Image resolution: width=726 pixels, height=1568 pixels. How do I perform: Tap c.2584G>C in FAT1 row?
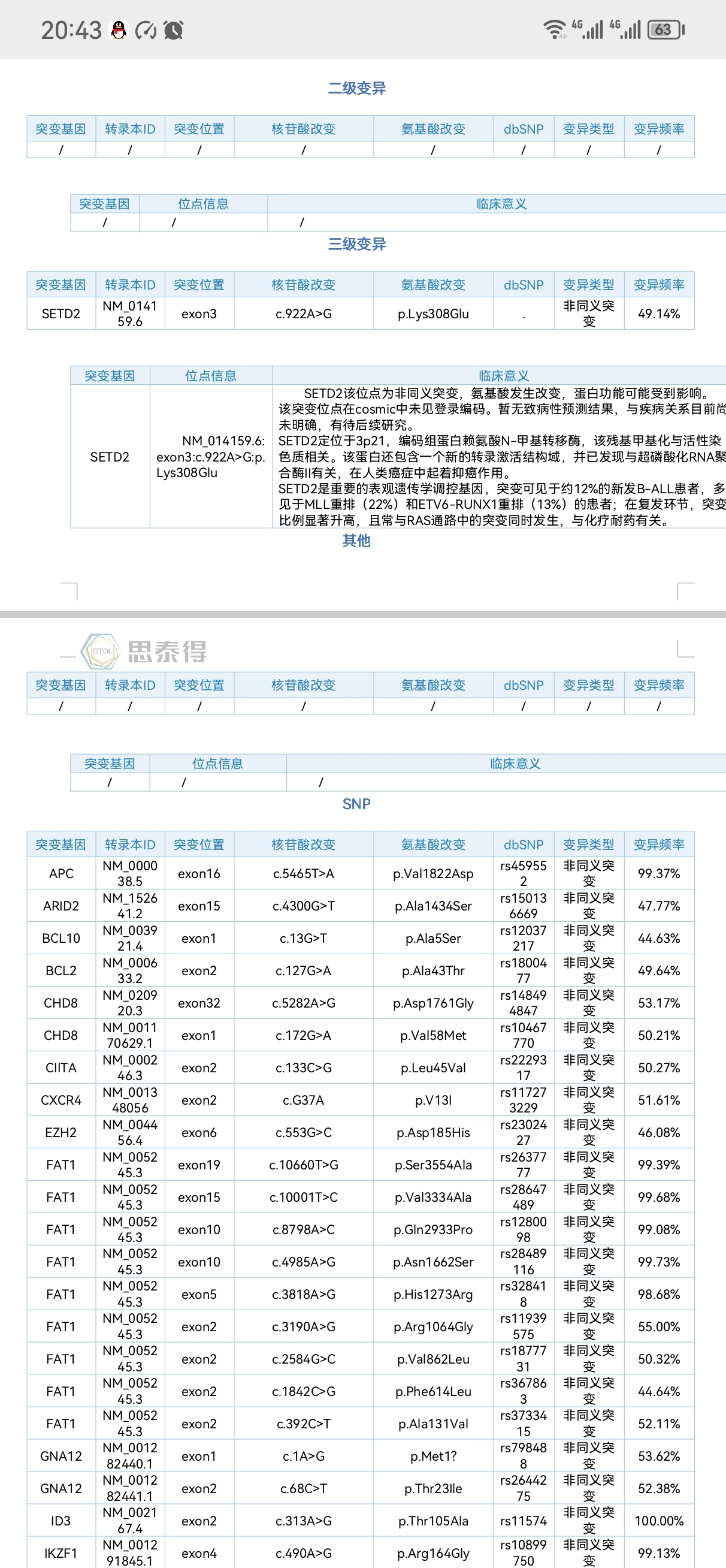pos(304,1359)
